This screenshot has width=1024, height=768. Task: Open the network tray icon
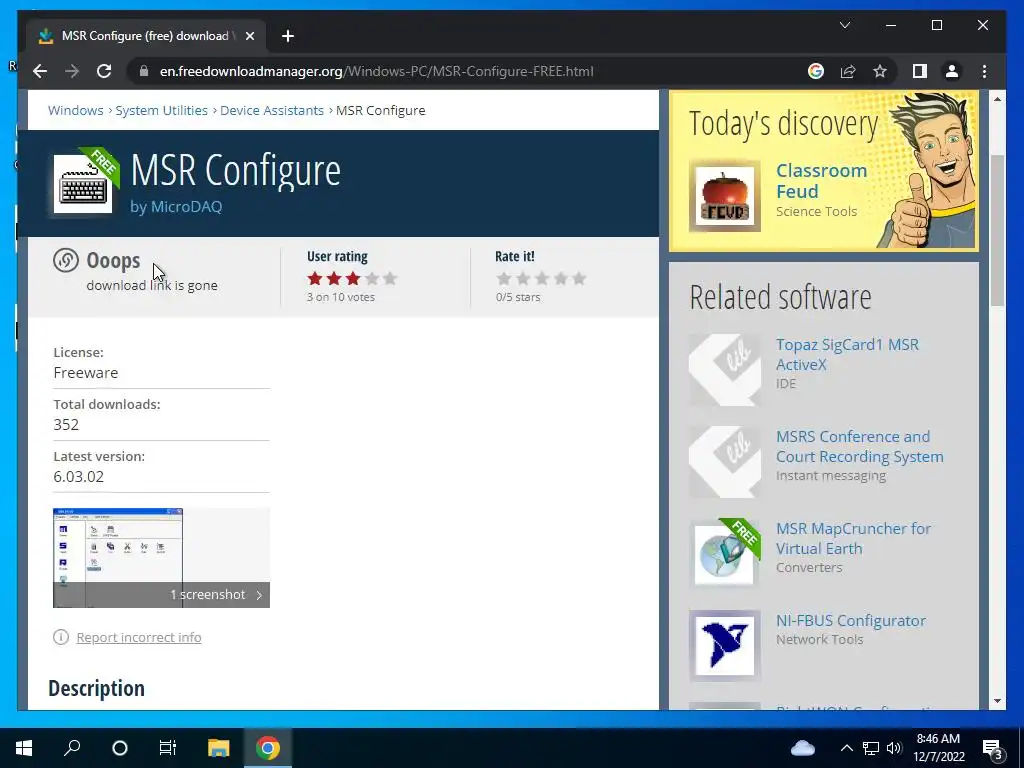871,748
